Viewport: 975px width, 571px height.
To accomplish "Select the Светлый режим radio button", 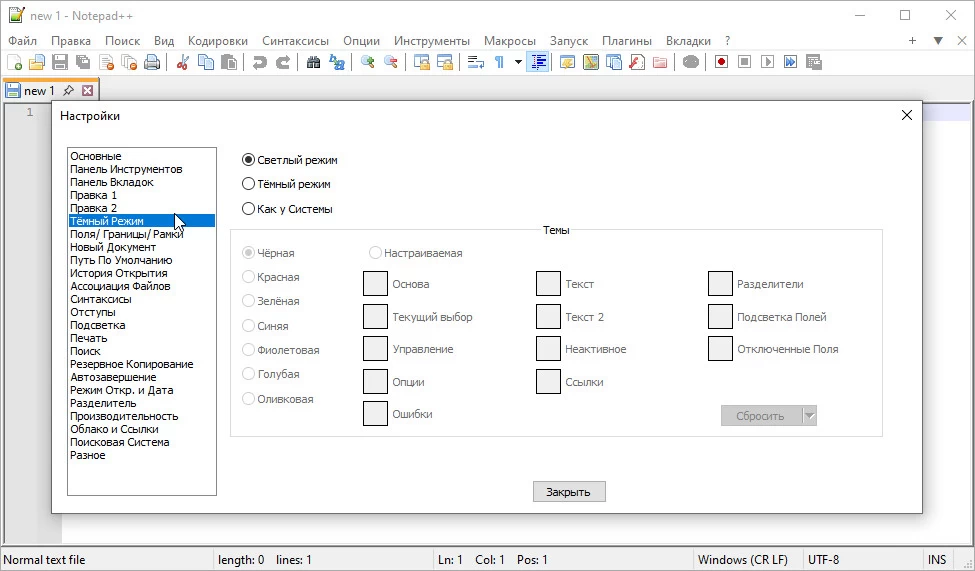I will click(x=249, y=160).
